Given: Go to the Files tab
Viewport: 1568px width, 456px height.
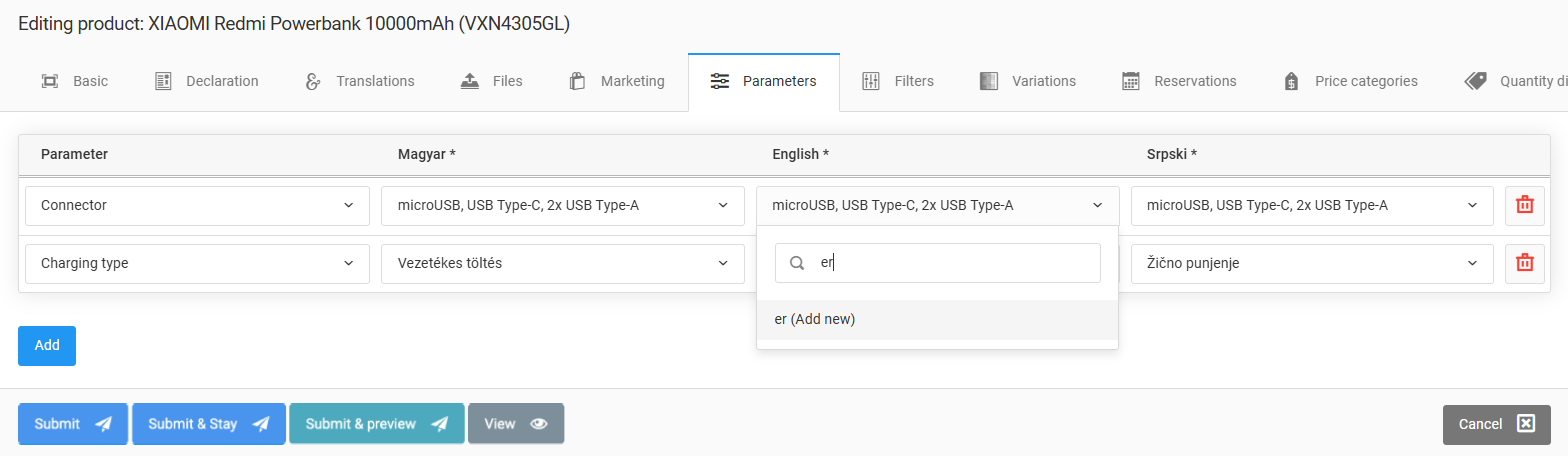Looking at the screenshot, I should click(x=491, y=81).
